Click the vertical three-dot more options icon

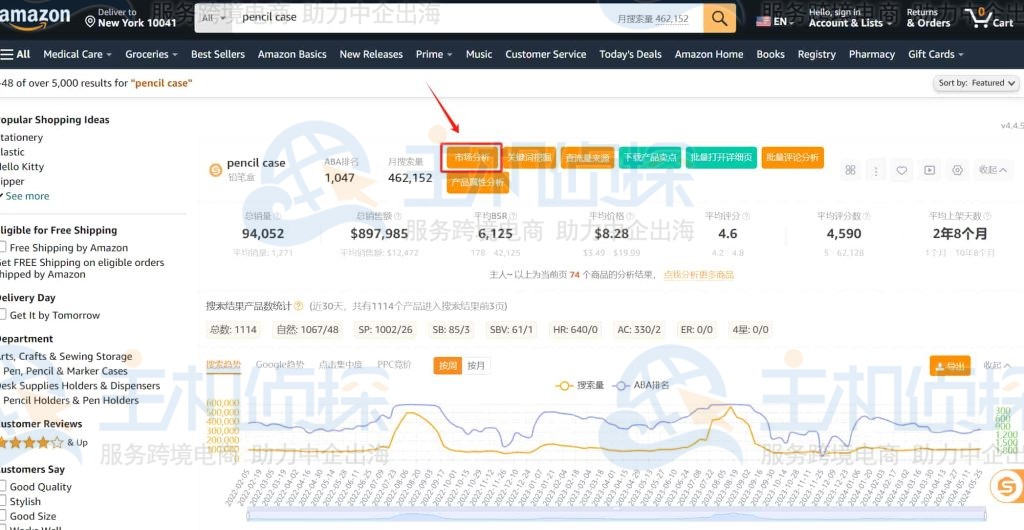[876, 170]
